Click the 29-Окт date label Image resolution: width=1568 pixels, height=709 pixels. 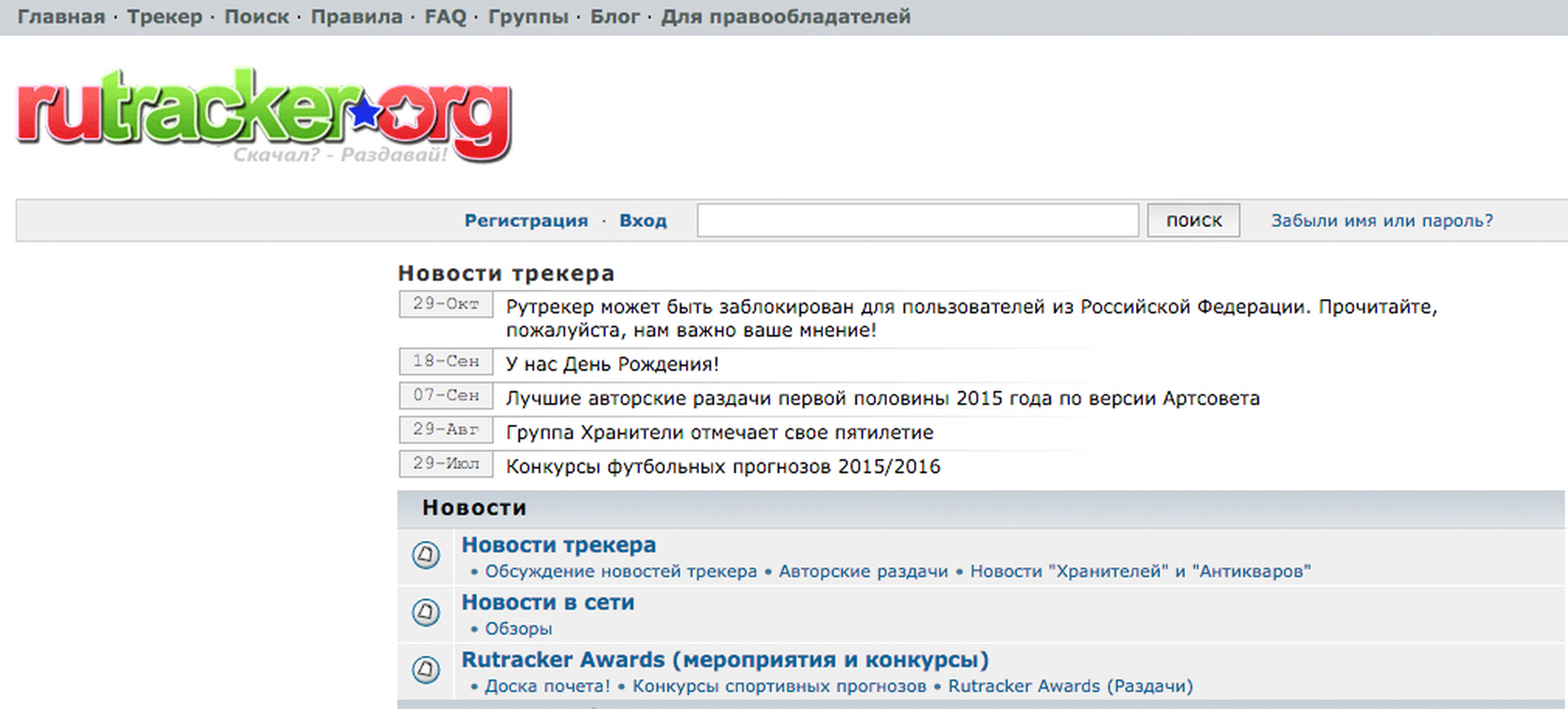[446, 304]
